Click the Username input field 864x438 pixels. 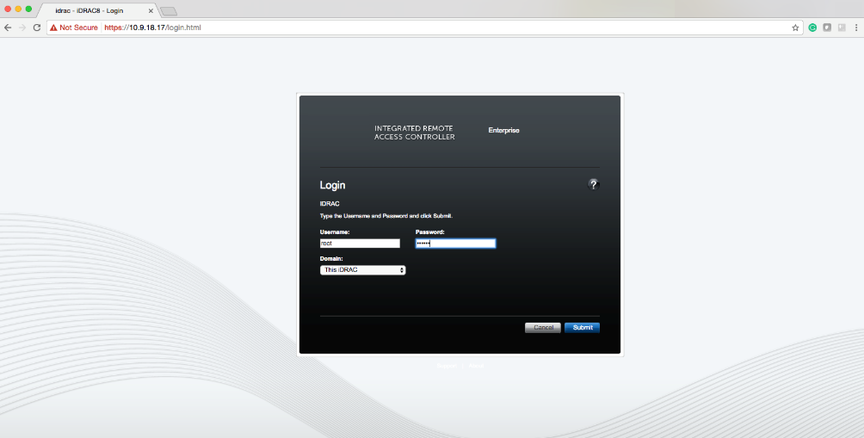(x=360, y=243)
